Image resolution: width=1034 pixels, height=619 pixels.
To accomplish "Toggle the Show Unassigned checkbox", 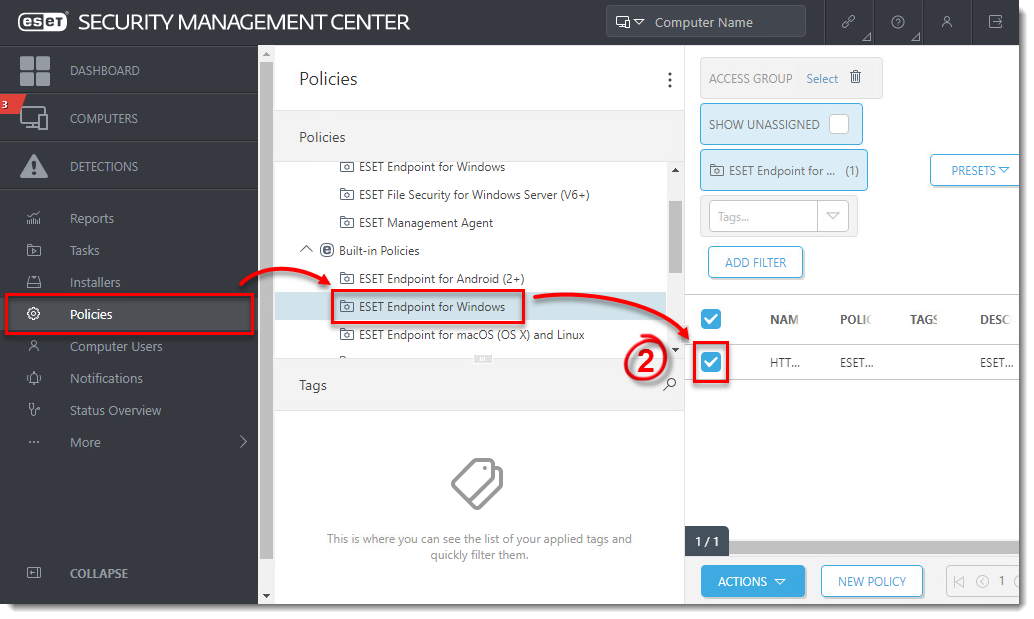I will coord(839,124).
